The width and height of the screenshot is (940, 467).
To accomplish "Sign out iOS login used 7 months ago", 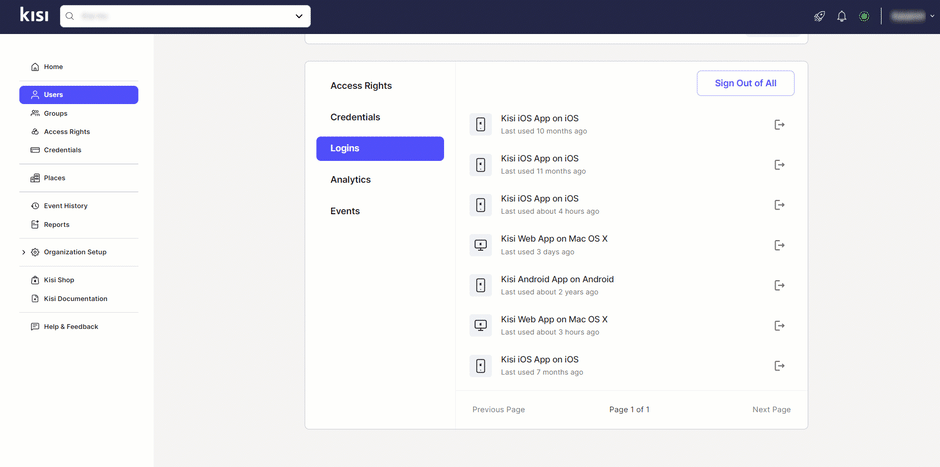I will click(x=779, y=366).
